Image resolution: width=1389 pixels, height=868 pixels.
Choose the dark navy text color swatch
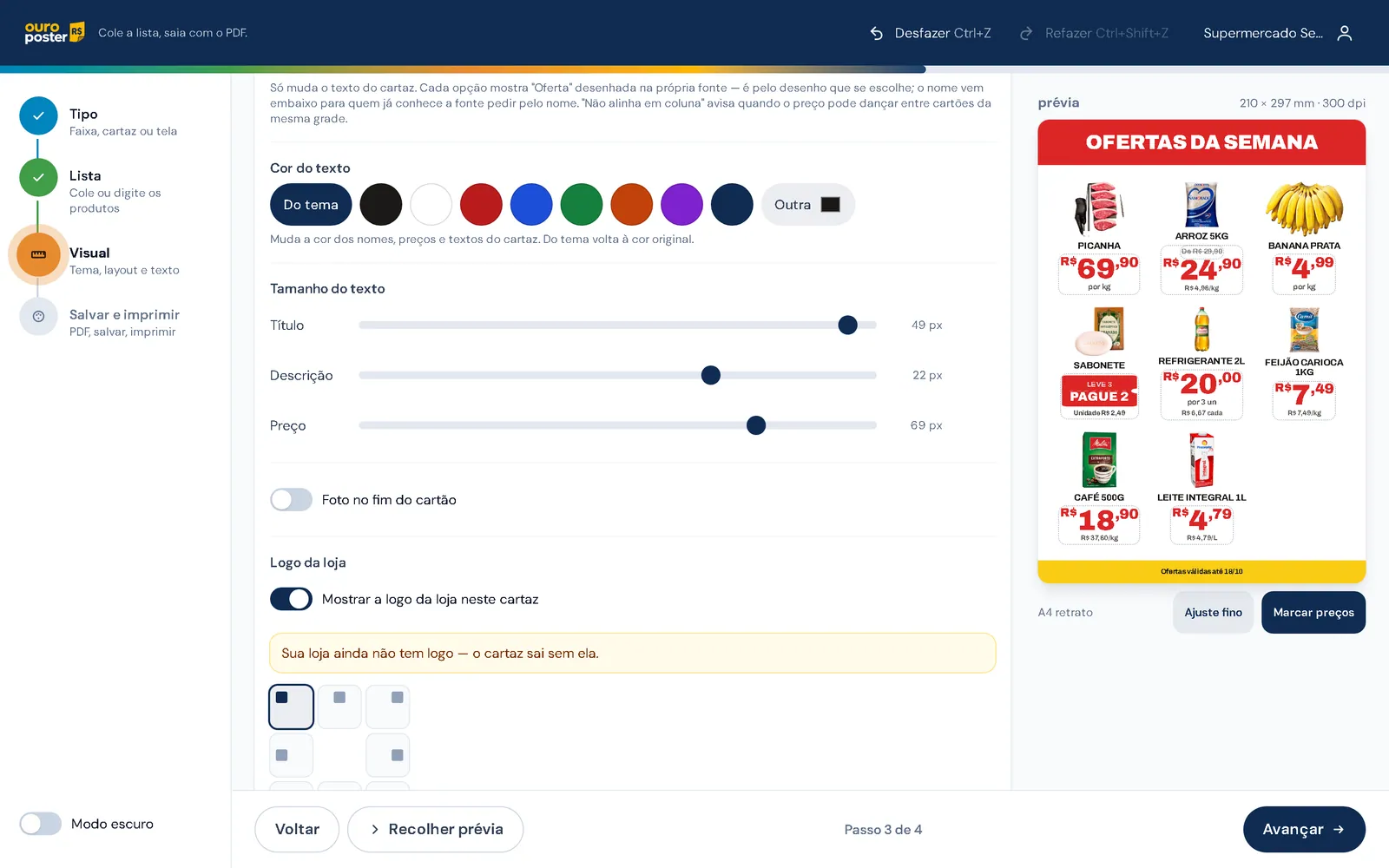pyautogui.click(x=732, y=205)
